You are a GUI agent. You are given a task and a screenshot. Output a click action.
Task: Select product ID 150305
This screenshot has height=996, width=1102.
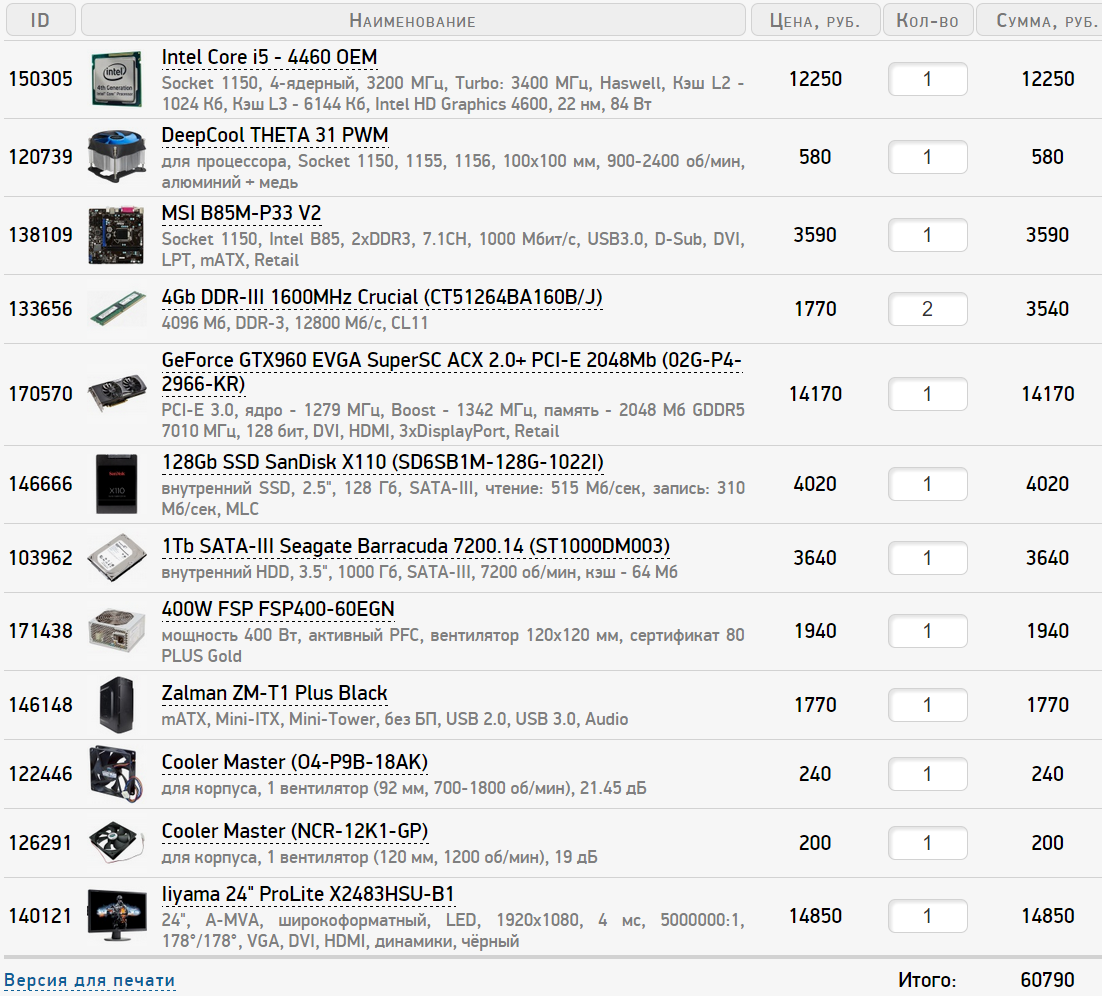click(x=41, y=79)
